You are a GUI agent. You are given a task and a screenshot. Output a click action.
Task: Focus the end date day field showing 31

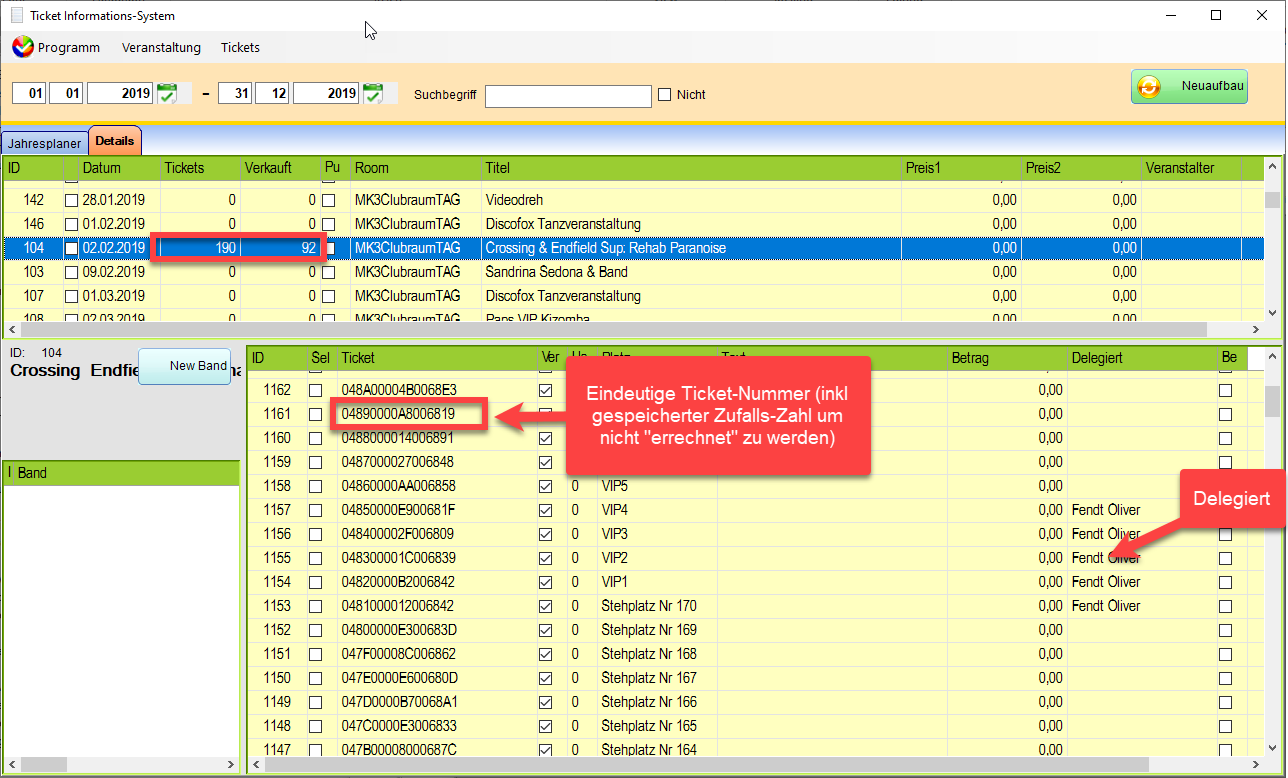pyautogui.click(x=235, y=93)
